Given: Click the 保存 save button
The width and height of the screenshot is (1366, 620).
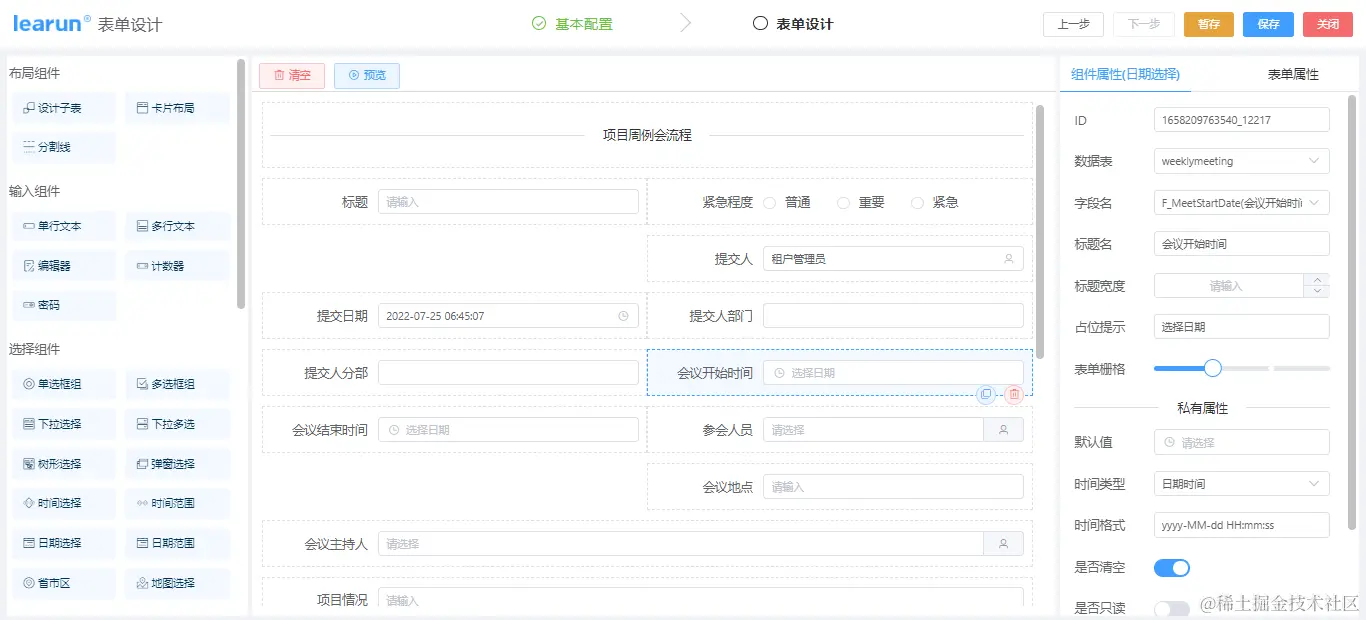Looking at the screenshot, I should pos(1268,24).
